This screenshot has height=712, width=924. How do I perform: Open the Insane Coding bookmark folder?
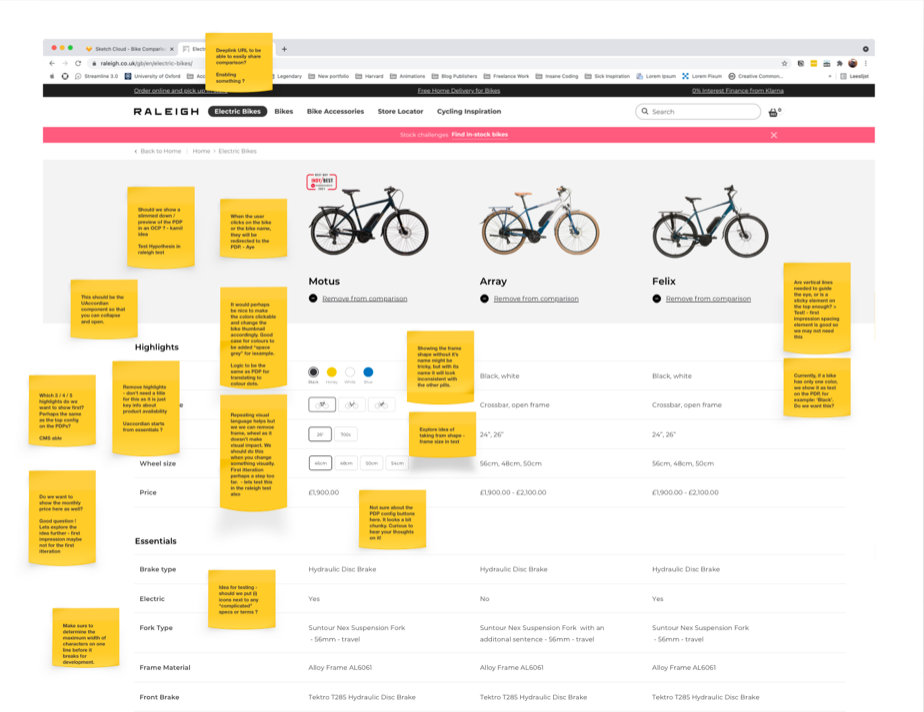click(x=557, y=76)
